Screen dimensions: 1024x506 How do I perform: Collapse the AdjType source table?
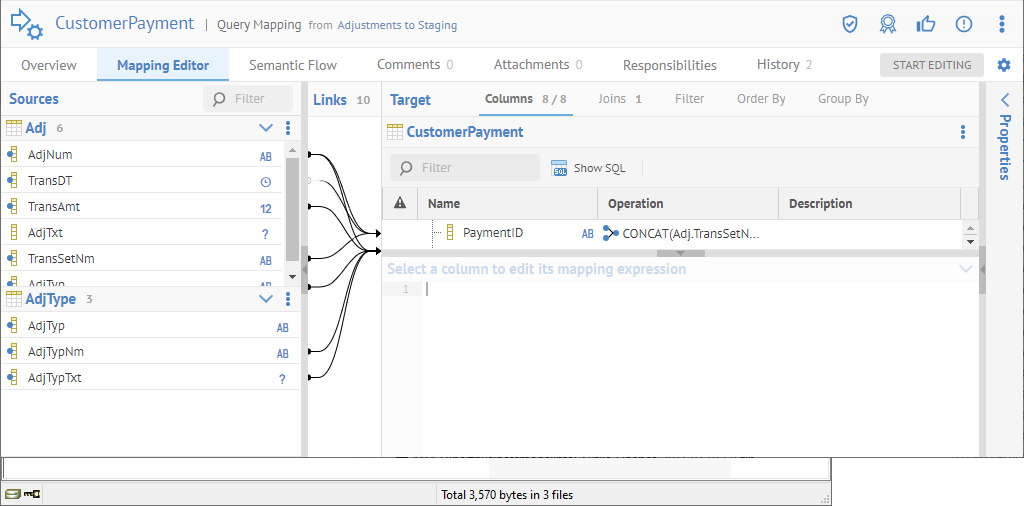coord(266,299)
